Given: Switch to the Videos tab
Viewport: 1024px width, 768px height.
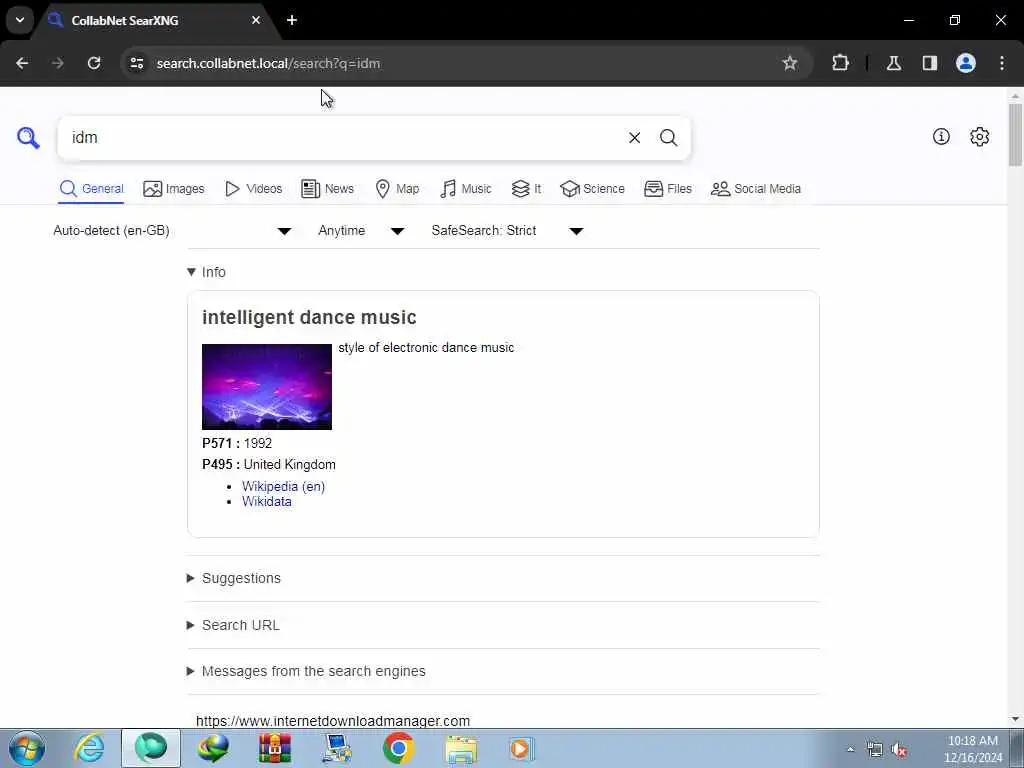Looking at the screenshot, I should pyautogui.click(x=253, y=189).
